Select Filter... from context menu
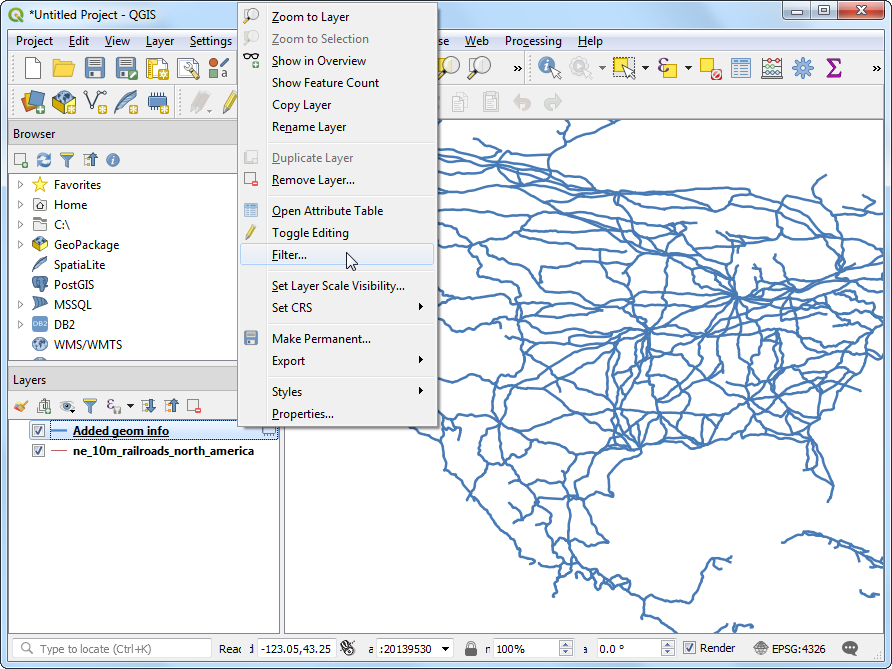The image size is (892, 669). click(x=289, y=255)
